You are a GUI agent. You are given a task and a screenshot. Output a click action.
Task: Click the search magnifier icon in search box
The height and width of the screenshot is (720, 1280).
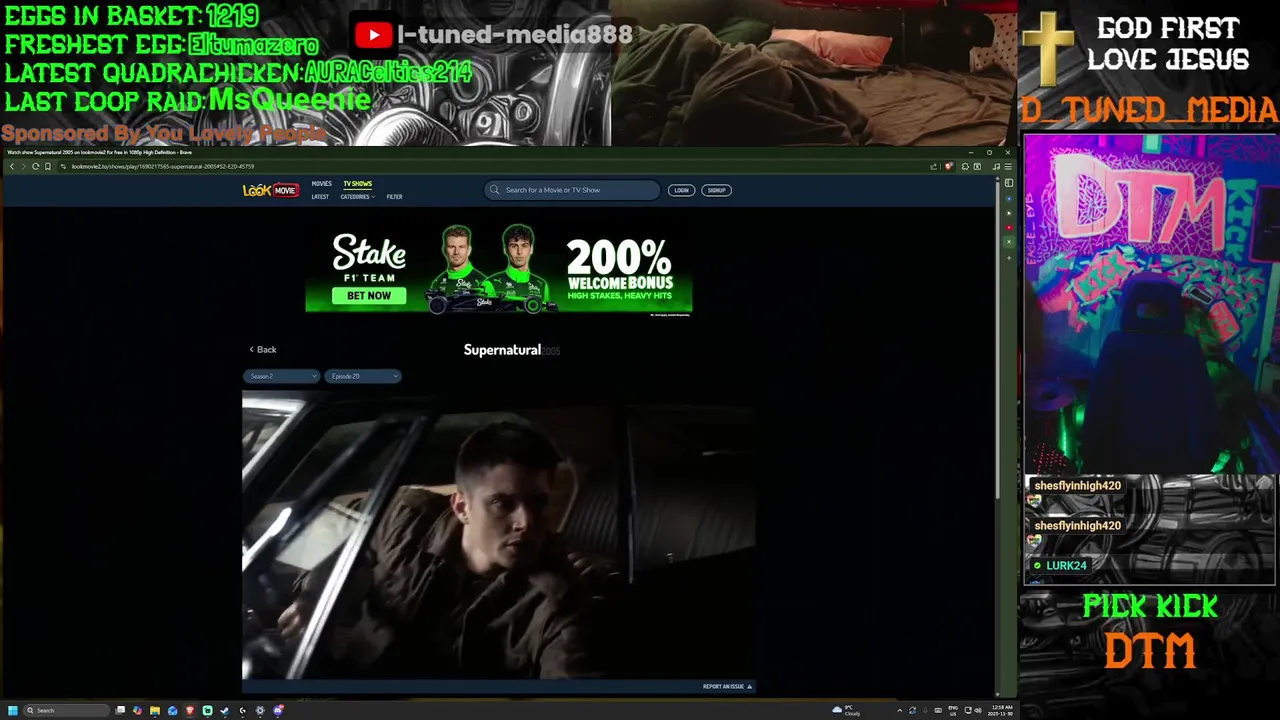click(x=494, y=190)
